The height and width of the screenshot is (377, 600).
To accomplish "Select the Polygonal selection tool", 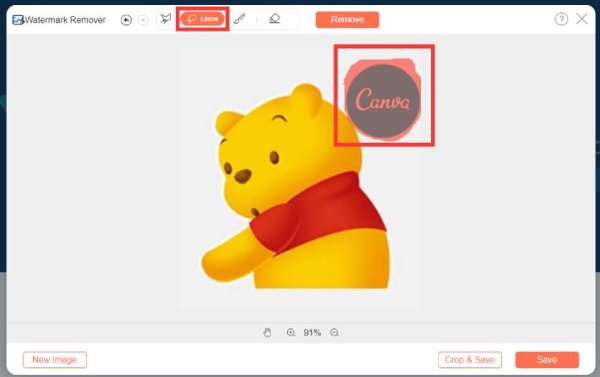I will pyautogui.click(x=166, y=19).
